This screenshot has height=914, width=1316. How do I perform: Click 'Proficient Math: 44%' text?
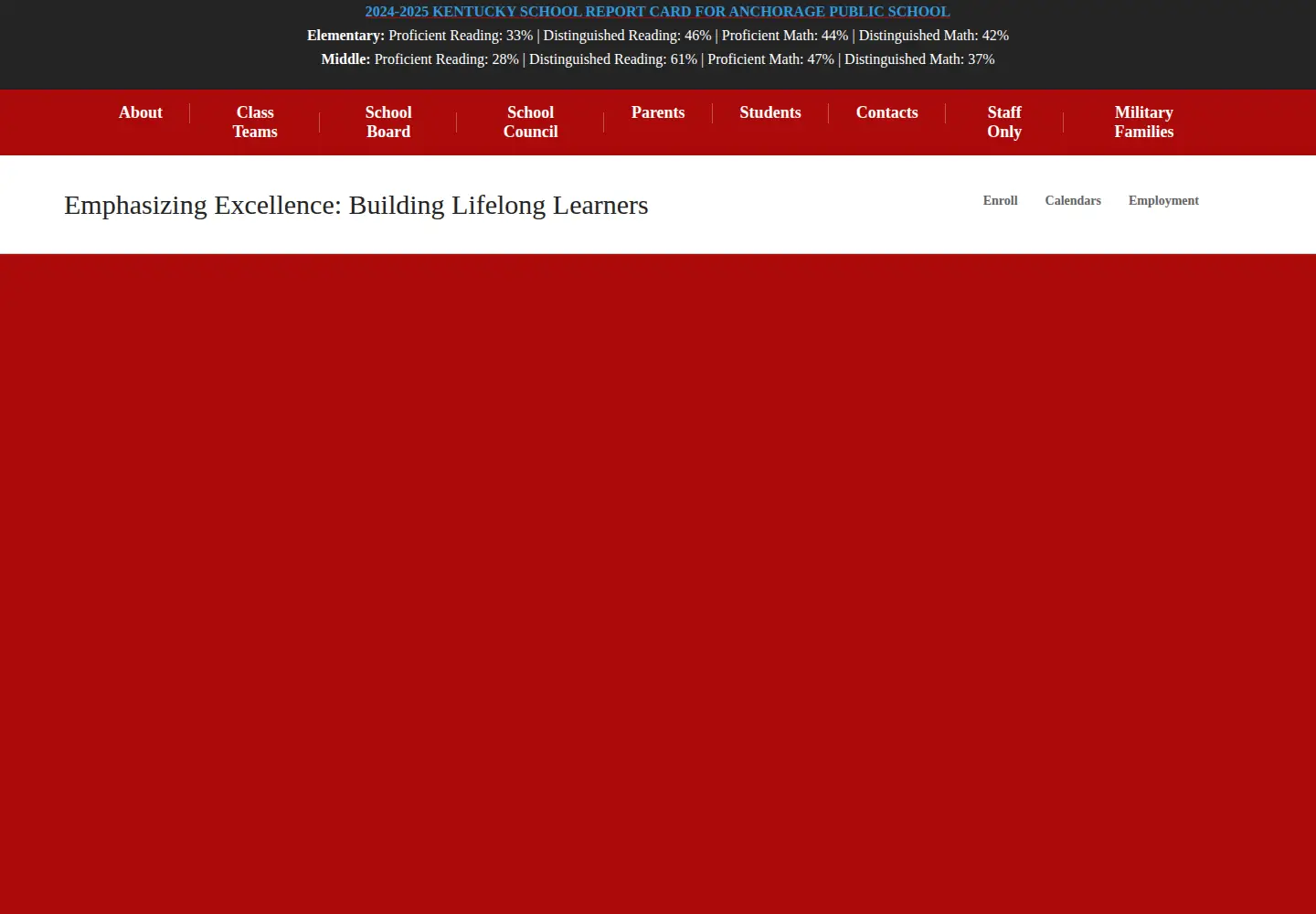tap(785, 36)
